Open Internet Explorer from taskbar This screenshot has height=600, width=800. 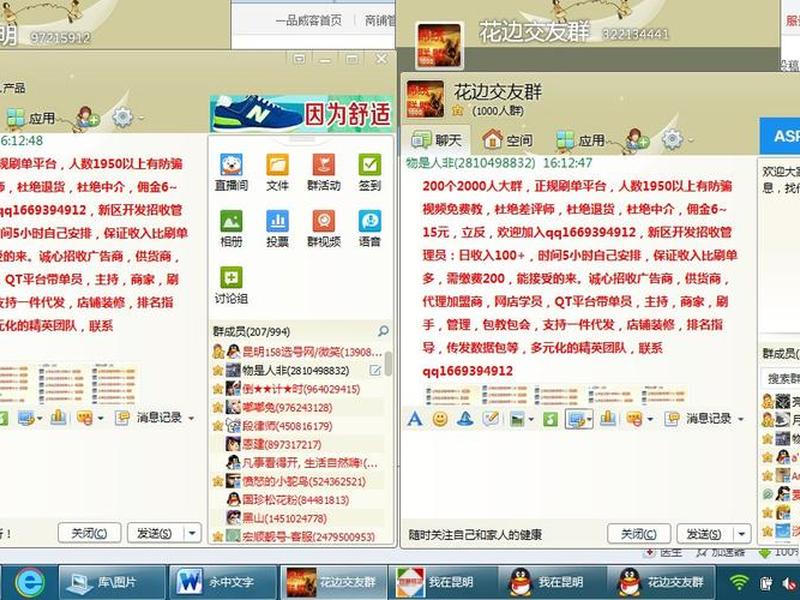(x=30, y=582)
